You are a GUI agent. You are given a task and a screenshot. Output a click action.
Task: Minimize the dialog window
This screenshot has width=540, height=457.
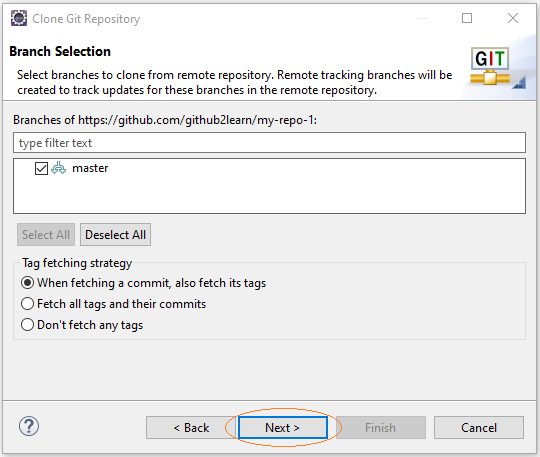coord(422,18)
